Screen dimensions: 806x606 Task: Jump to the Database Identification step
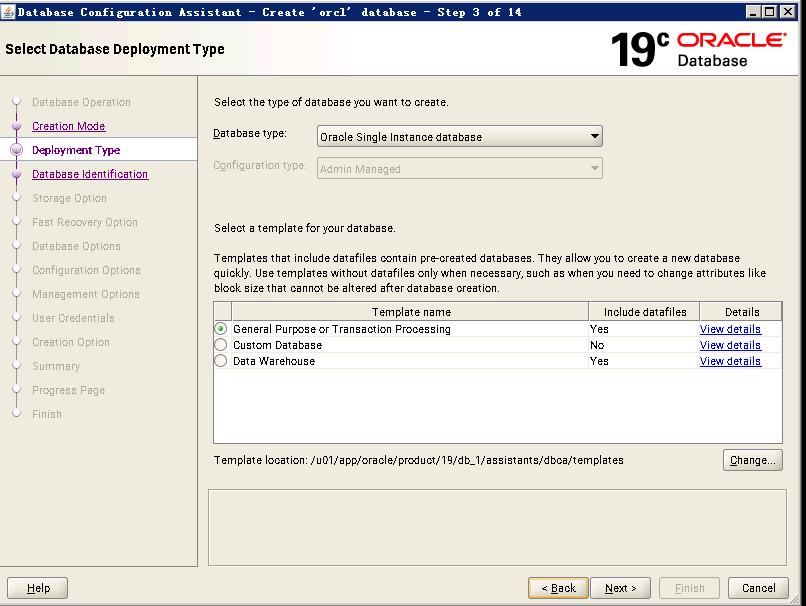[x=90, y=174]
